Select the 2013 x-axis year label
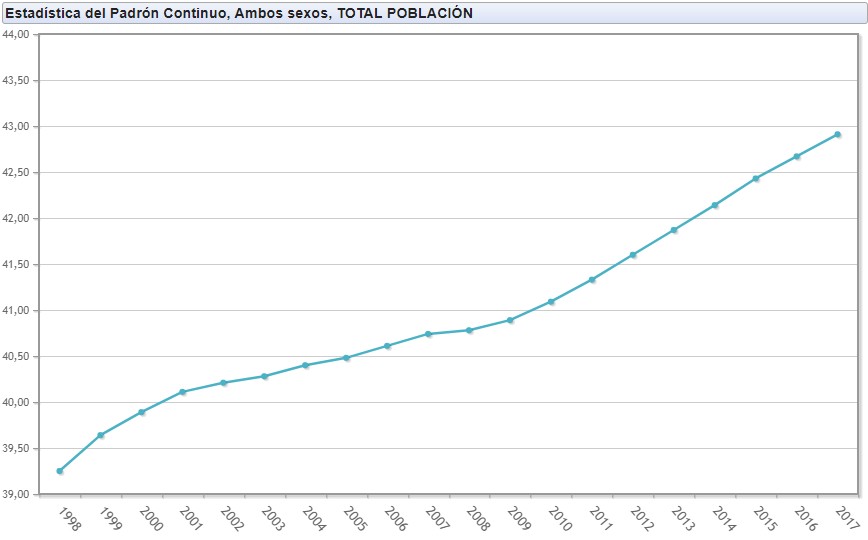 682,518
